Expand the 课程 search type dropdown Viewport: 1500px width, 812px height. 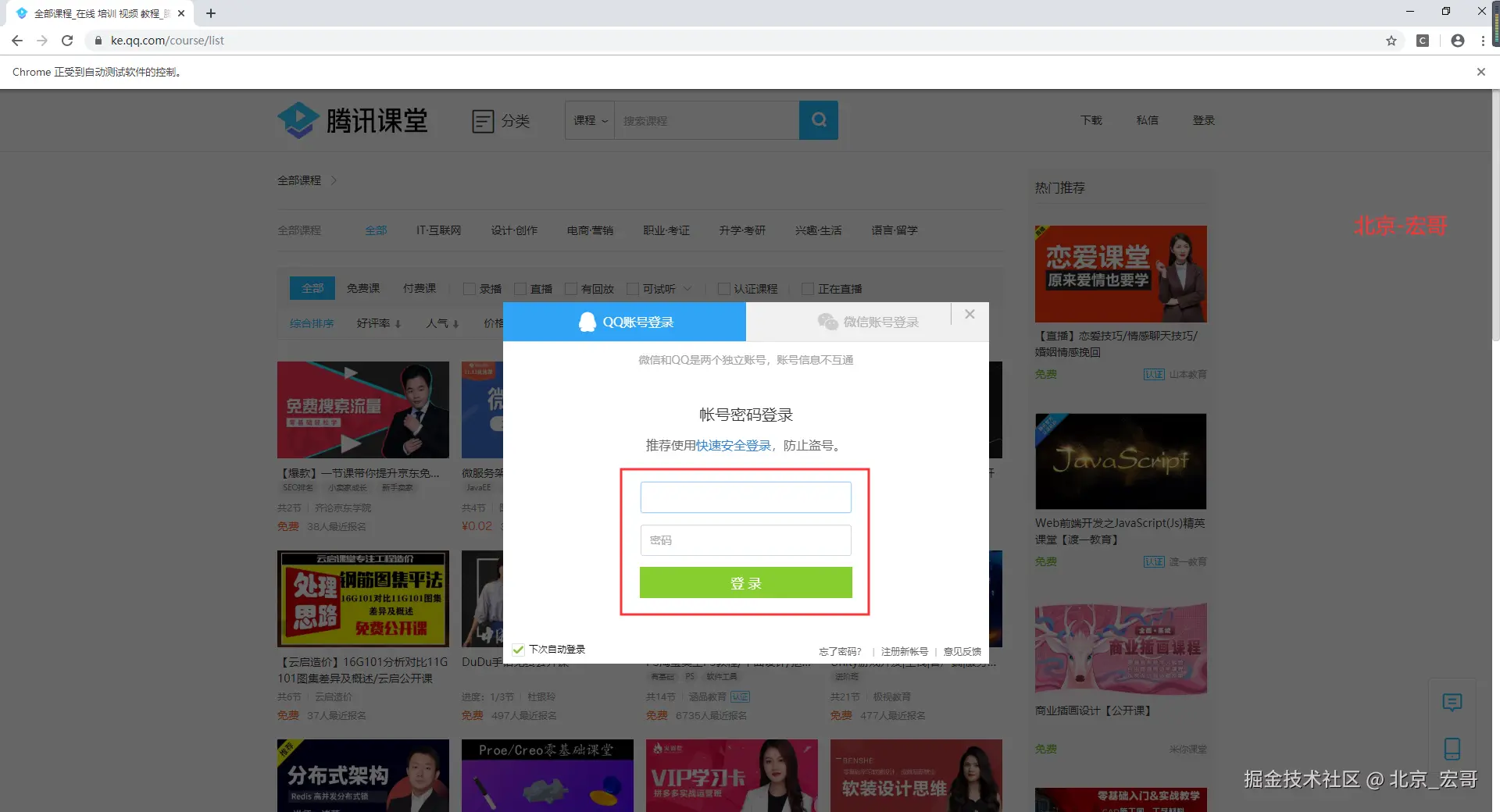pyautogui.click(x=590, y=120)
